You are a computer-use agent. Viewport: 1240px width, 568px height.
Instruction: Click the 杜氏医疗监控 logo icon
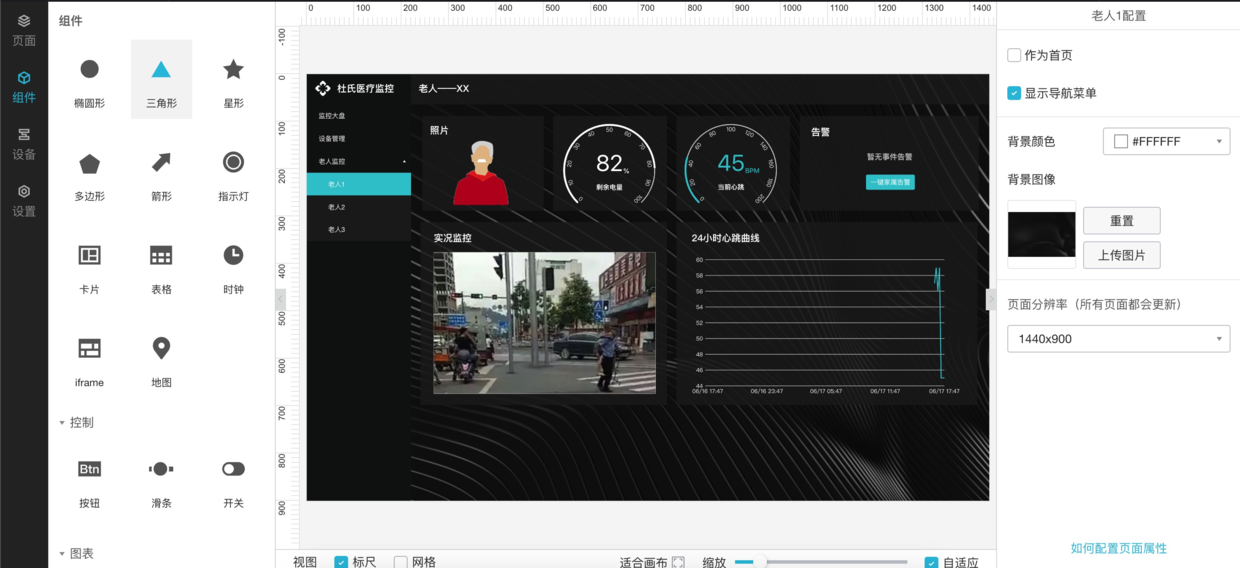pos(323,88)
